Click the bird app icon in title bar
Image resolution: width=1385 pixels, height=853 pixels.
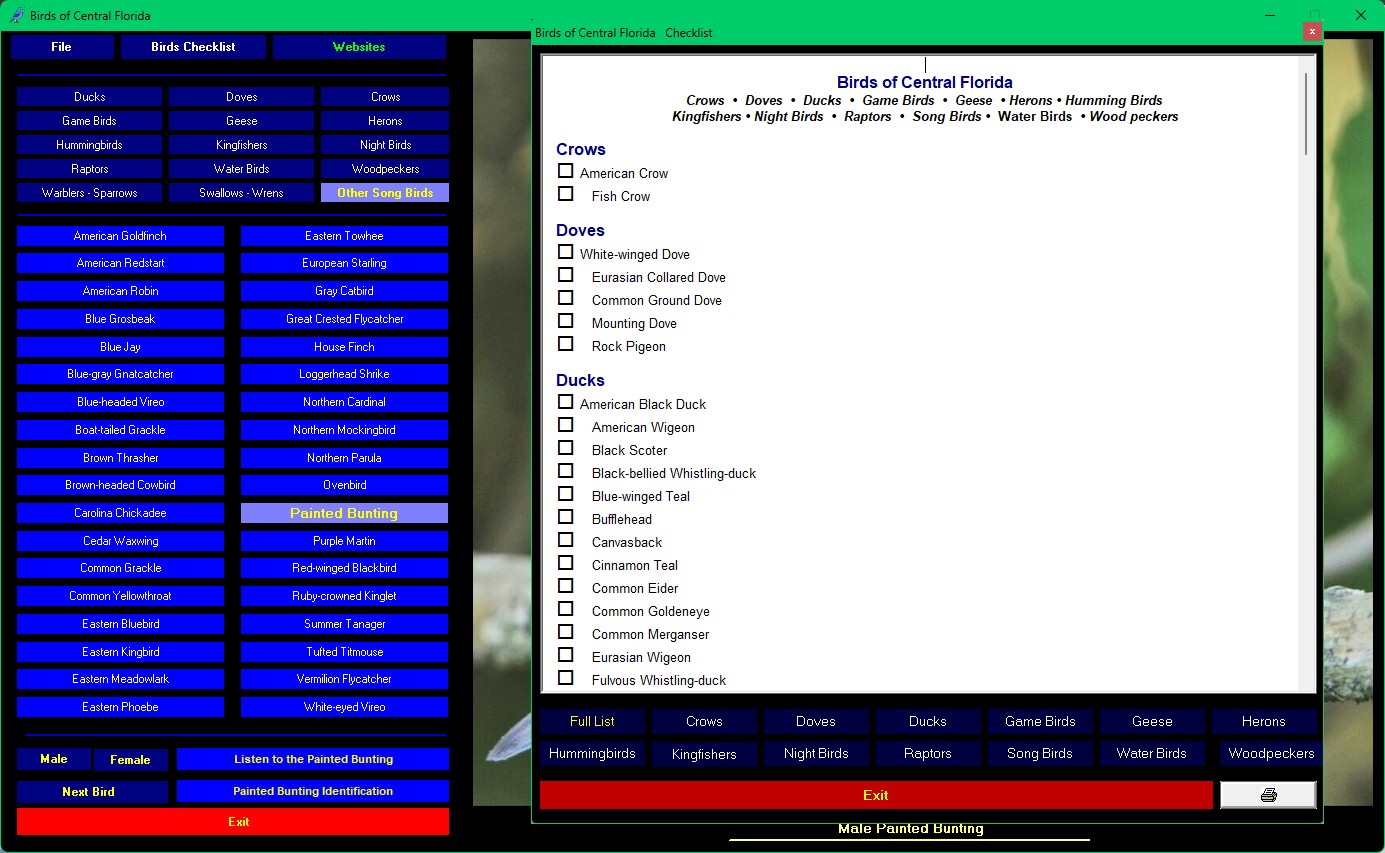coord(16,15)
